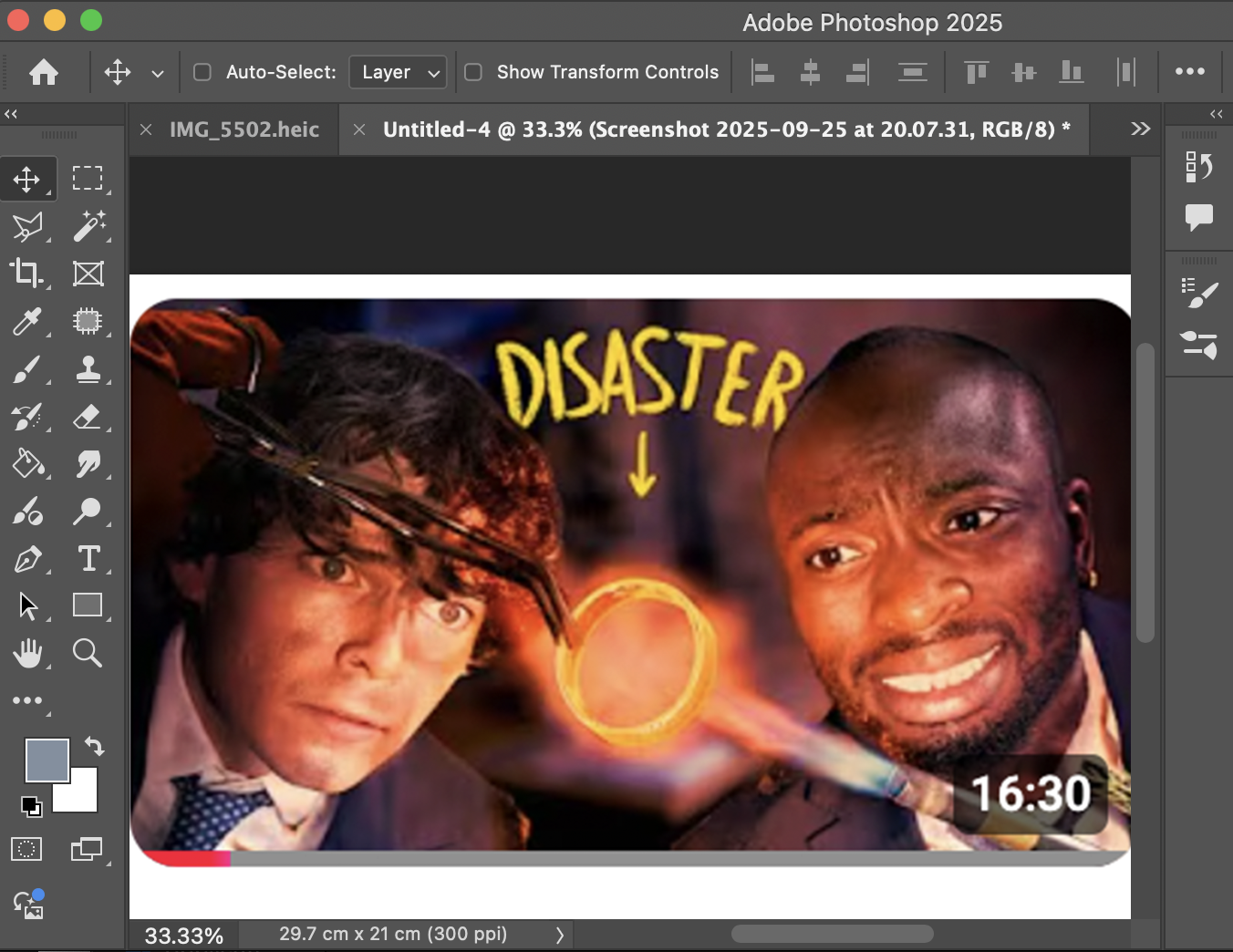This screenshot has width=1233, height=952.
Task: Choose the History Brush tool
Action: [27, 417]
